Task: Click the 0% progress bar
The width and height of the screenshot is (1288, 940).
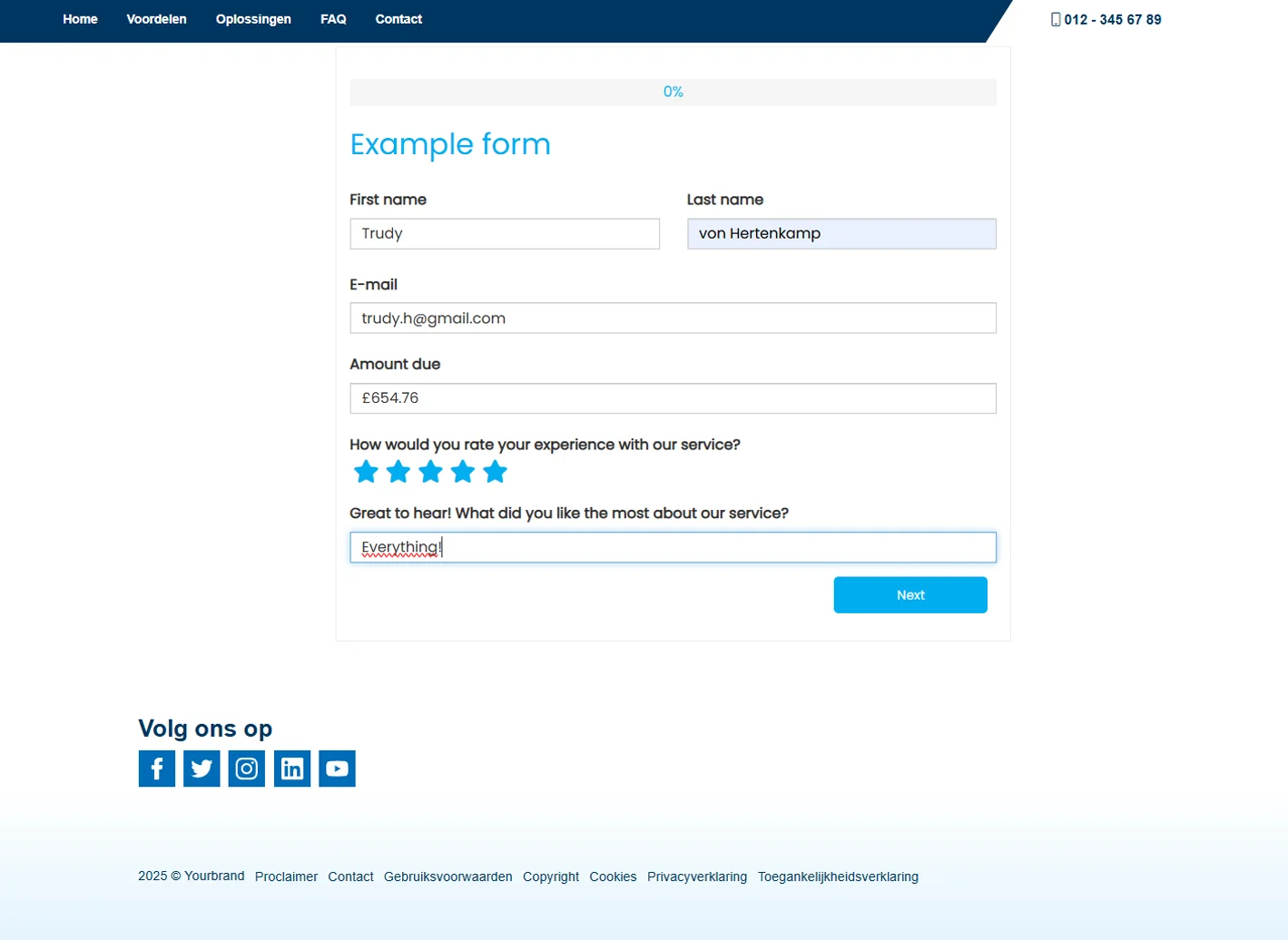Action: (673, 92)
